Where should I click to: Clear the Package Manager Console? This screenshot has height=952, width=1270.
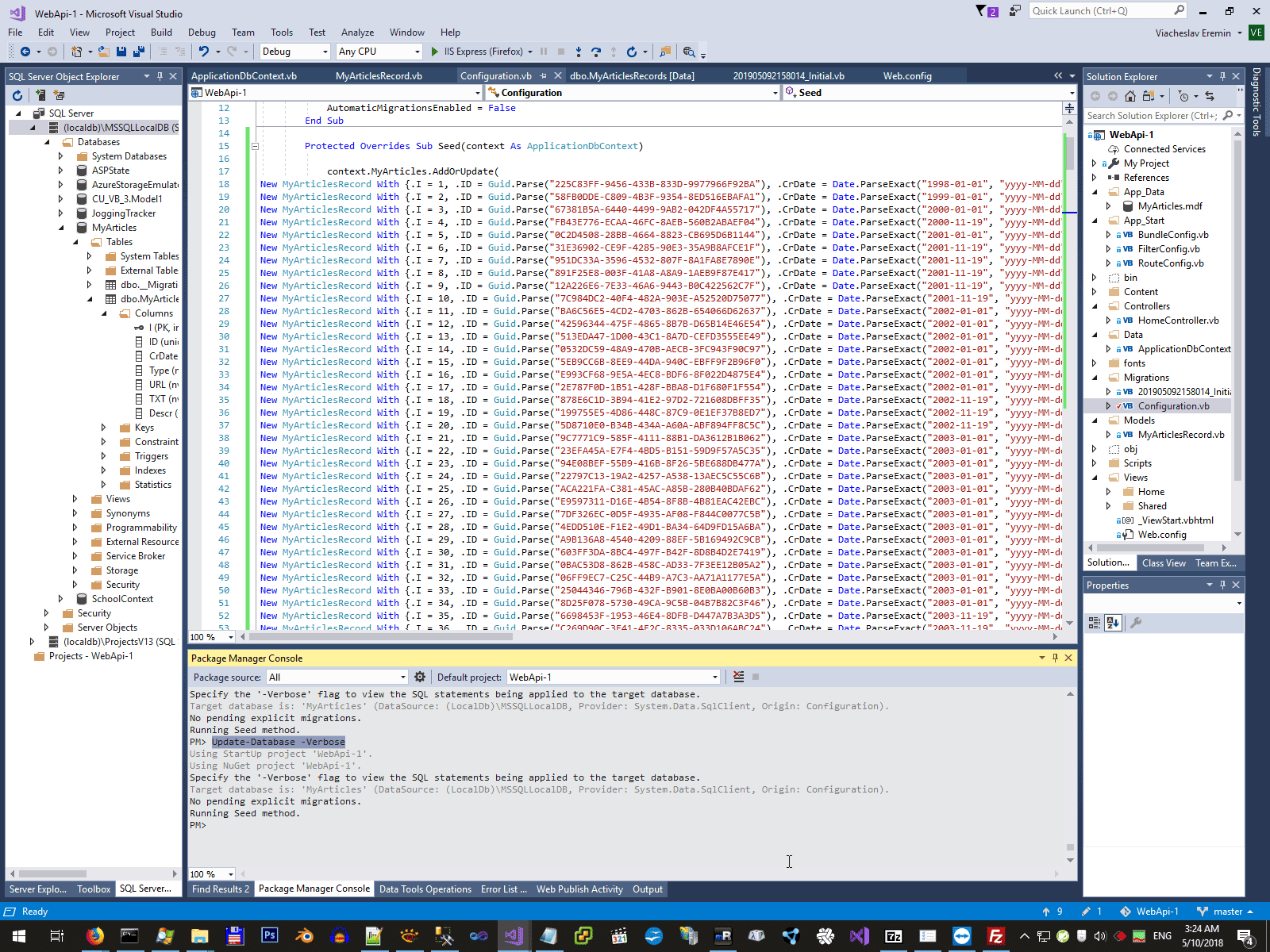(739, 677)
